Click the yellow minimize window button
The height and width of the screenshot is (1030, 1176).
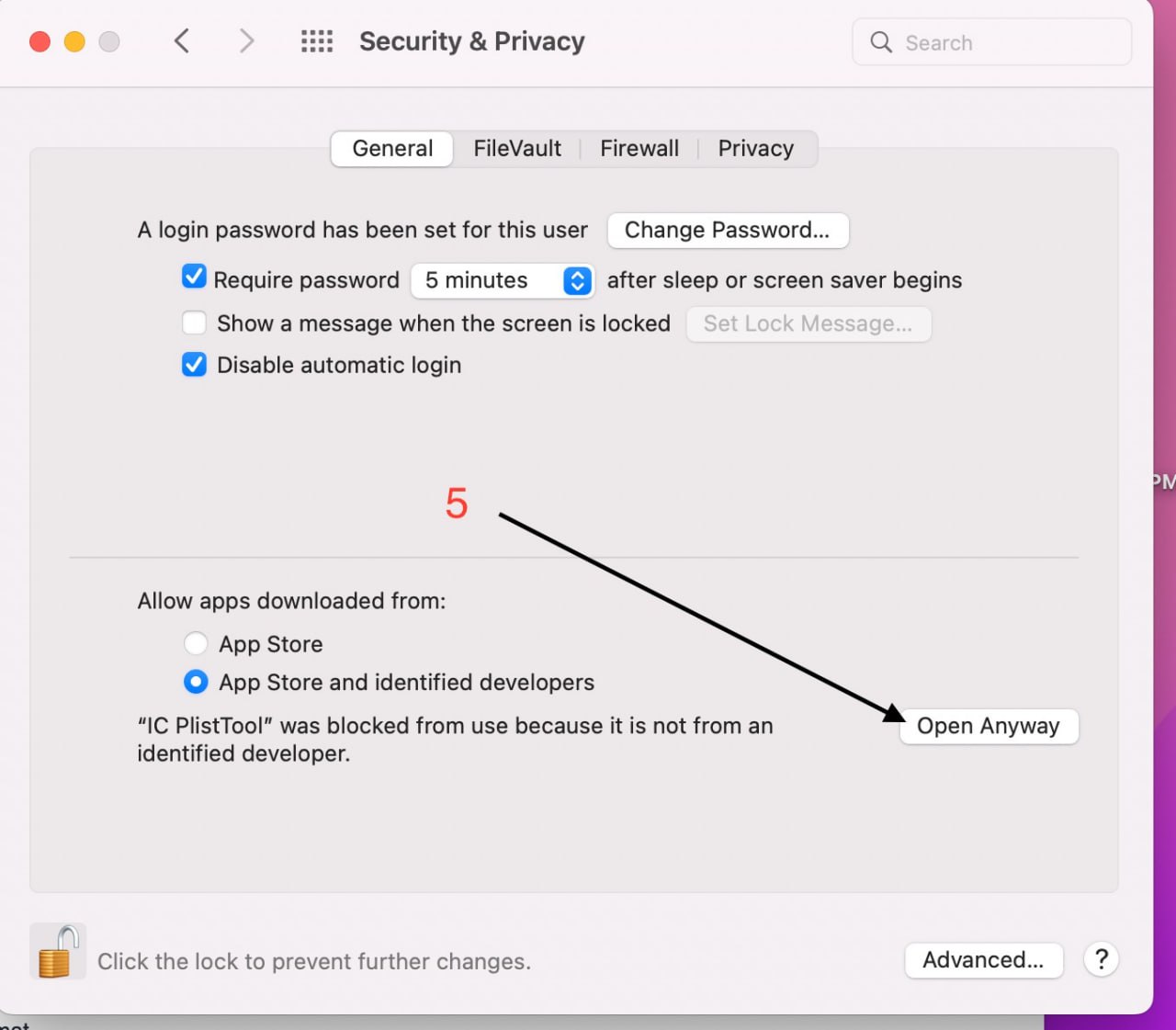[x=74, y=41]
